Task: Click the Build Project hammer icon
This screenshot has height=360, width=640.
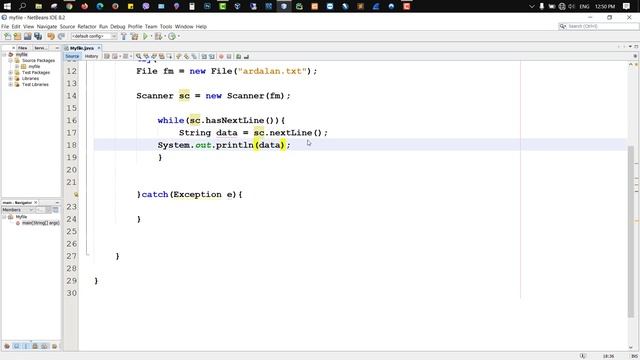Action: [124, 36]
